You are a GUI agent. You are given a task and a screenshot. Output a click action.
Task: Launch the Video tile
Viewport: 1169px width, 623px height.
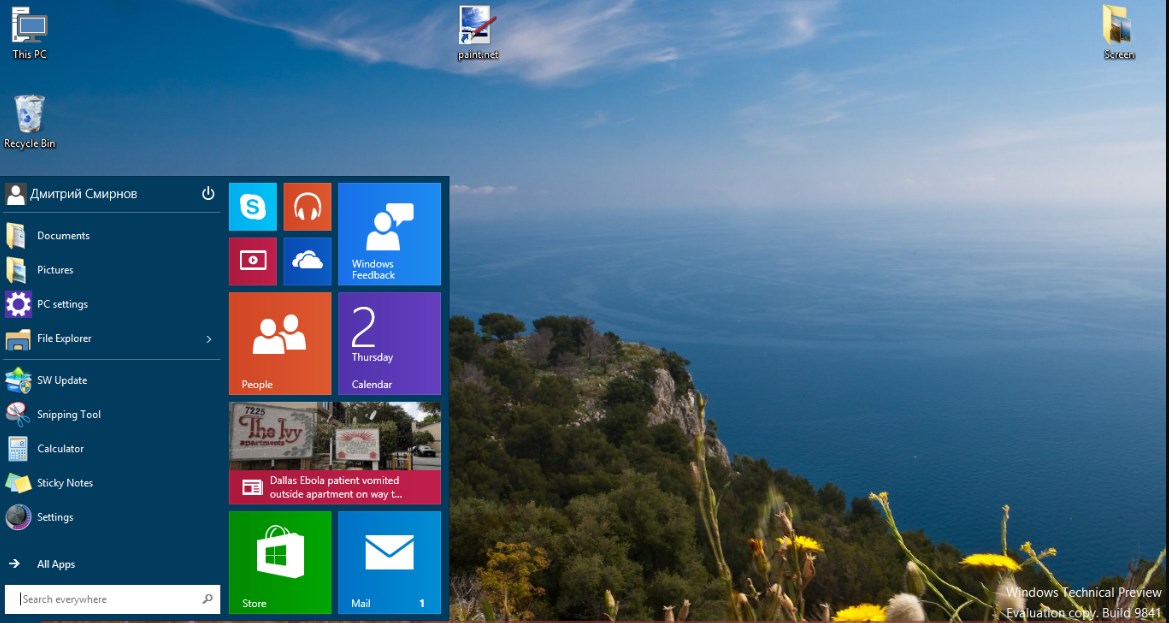(x=252, y=261)
